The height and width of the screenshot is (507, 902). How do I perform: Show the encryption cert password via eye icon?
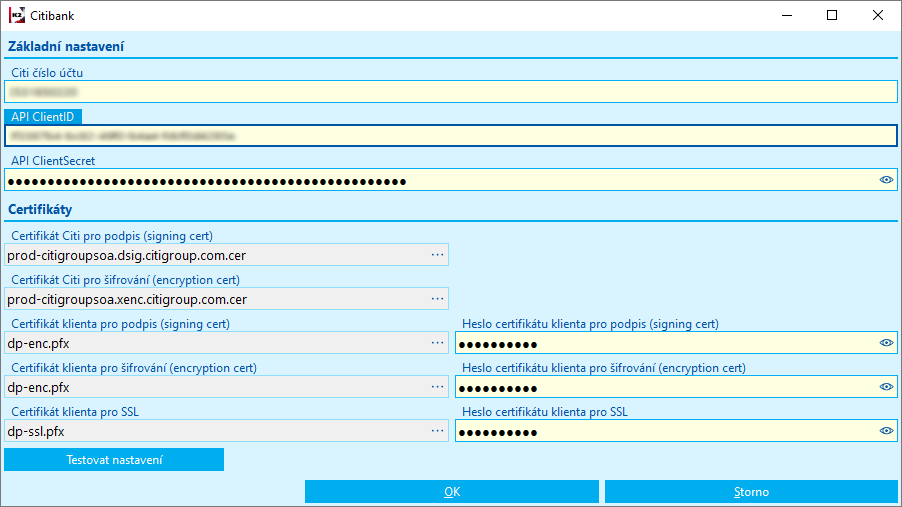tap(886, 387)
